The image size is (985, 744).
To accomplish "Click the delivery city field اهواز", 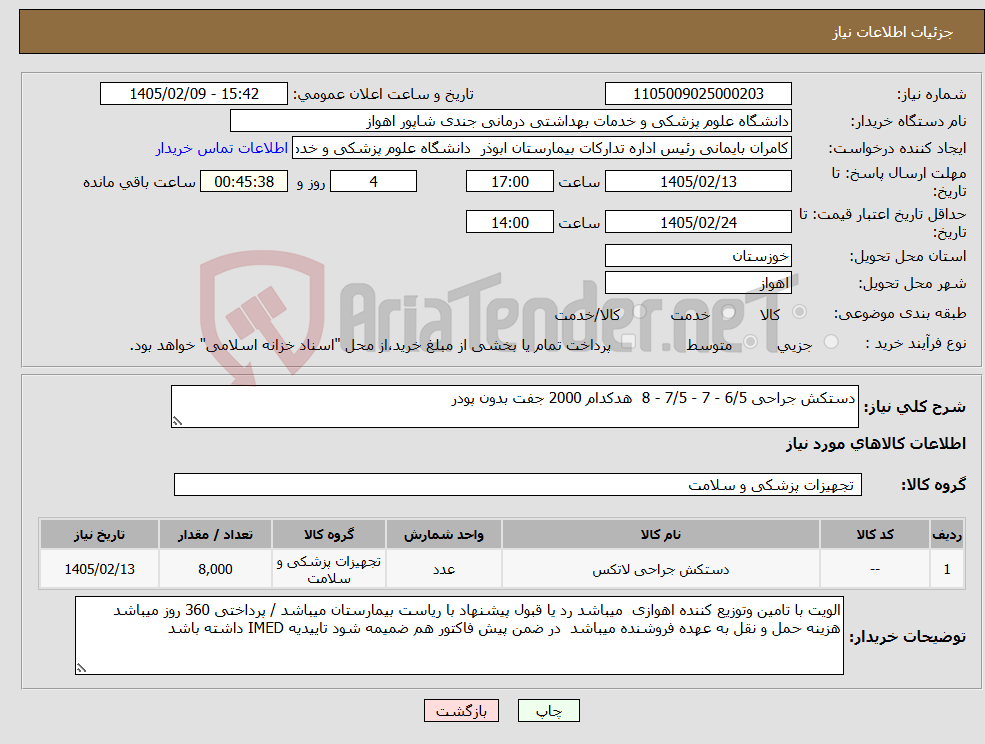I will coord(698,283).
